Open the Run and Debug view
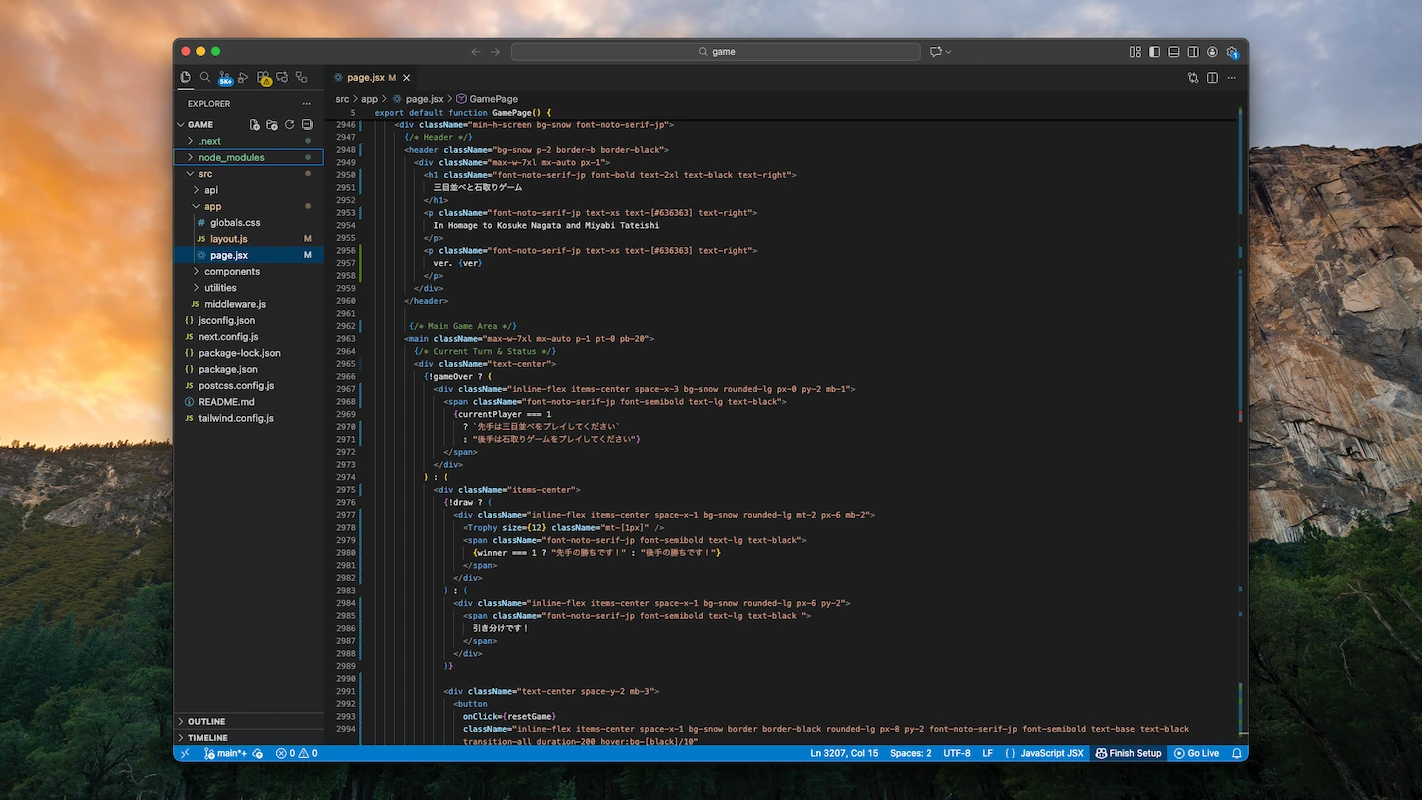1422x800 pixels. coord(243,77)
